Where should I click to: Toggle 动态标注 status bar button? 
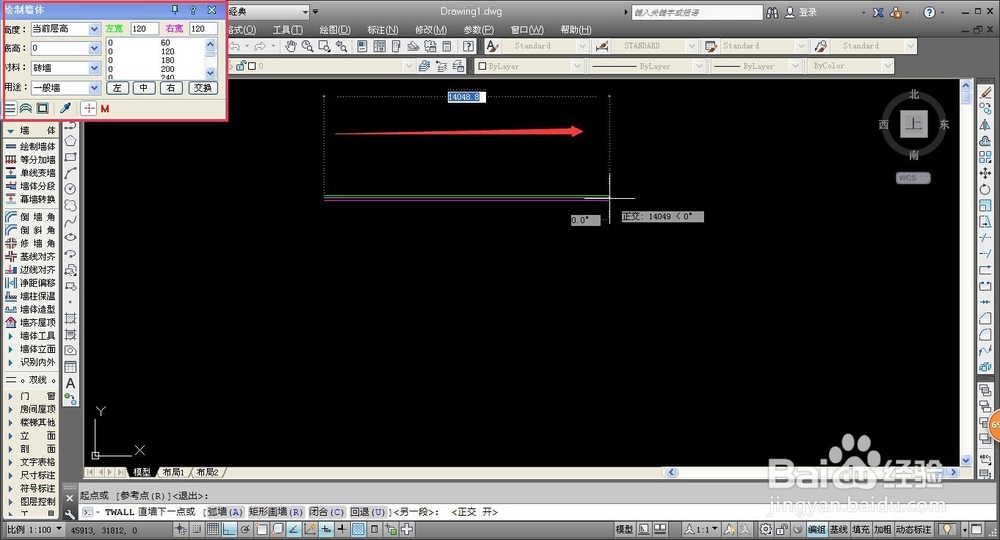913,529
